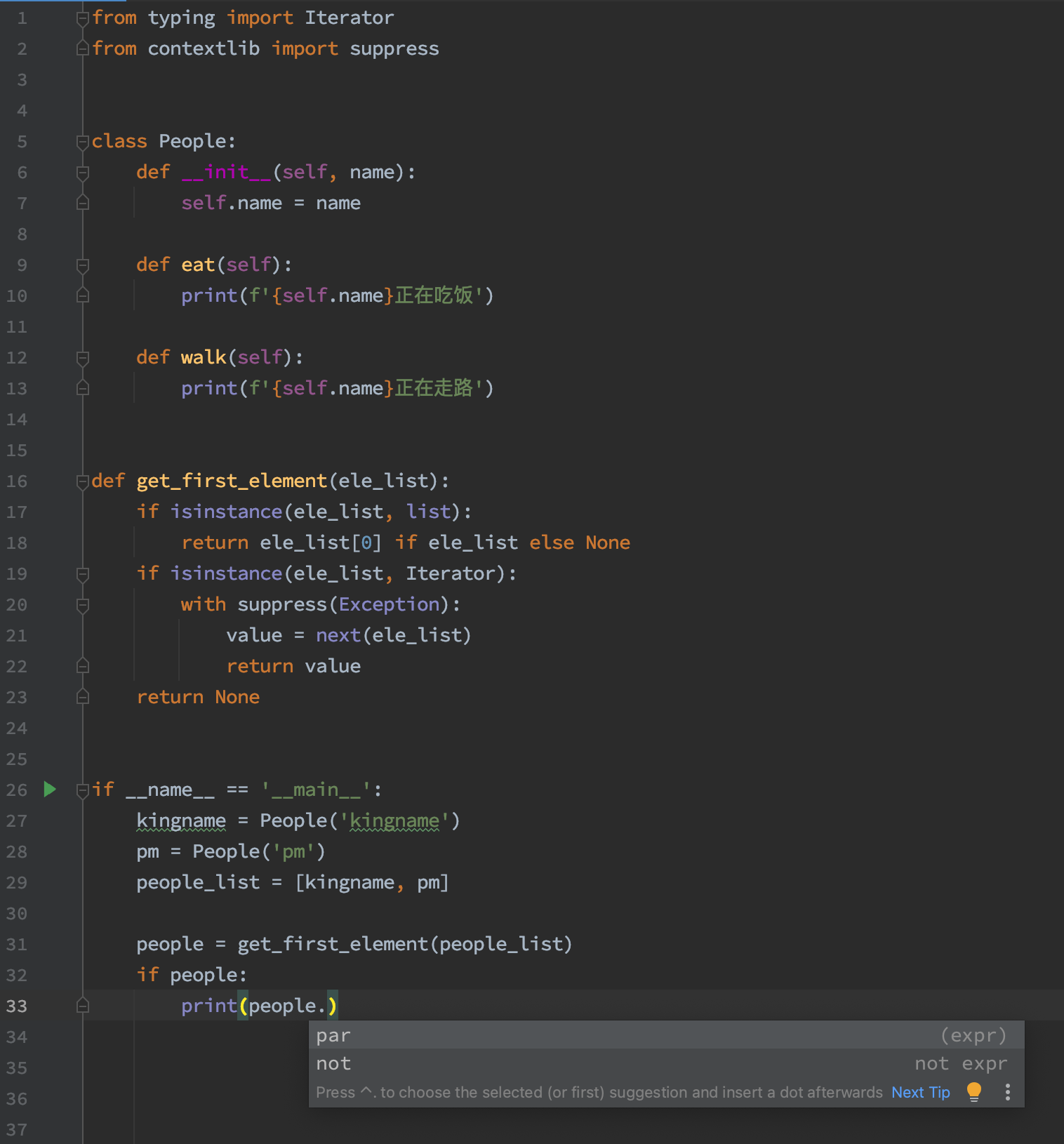
Task: Click end fold marker at line 23
Action: tap(82, 697)
